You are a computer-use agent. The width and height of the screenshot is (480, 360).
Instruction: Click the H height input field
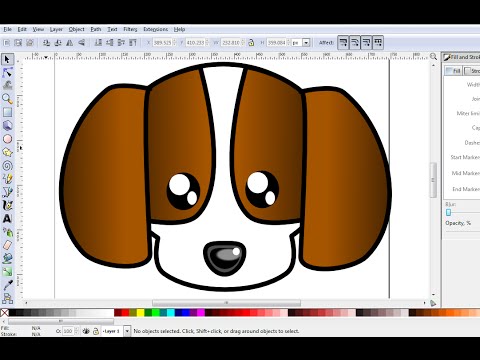pyautogui.click(x=279, y=43)
